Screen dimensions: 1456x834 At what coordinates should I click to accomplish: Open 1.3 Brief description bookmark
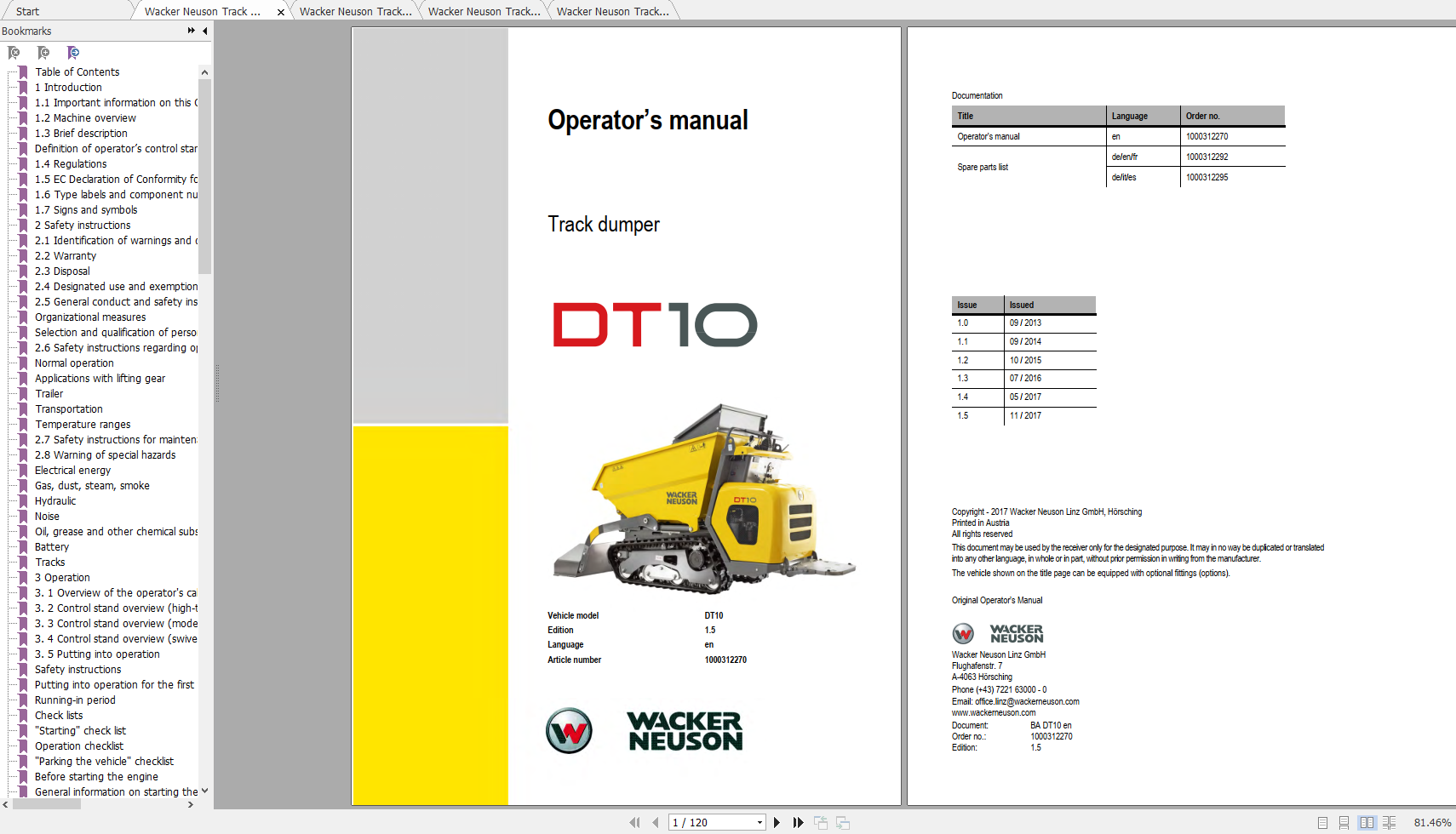pyautogui.click(x=81, y=134)
